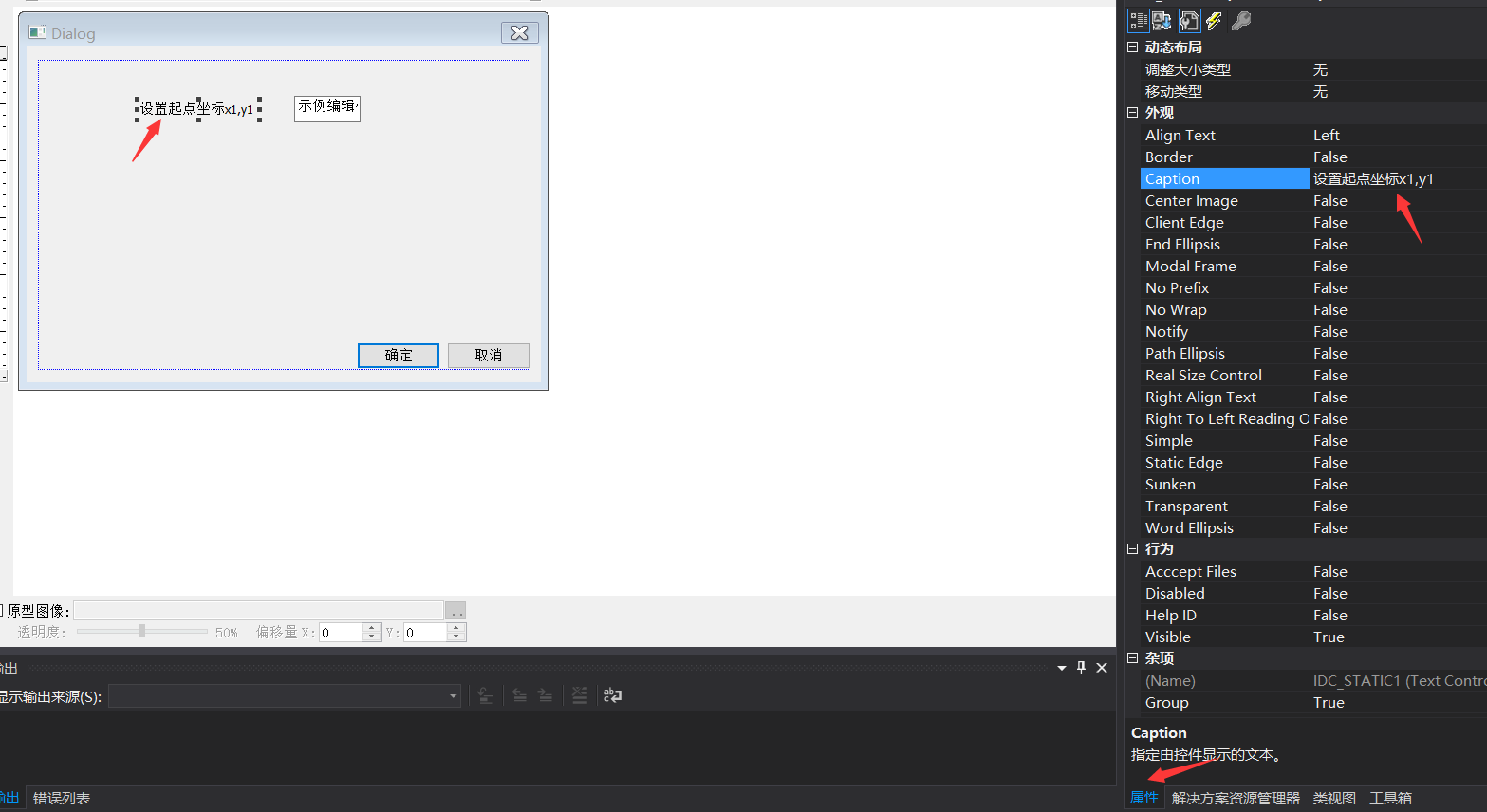This screenshot has width=1487, height=812.
Task: Click find message in code icon in Output
Action: pyautogui.click(x=485, y=695)
